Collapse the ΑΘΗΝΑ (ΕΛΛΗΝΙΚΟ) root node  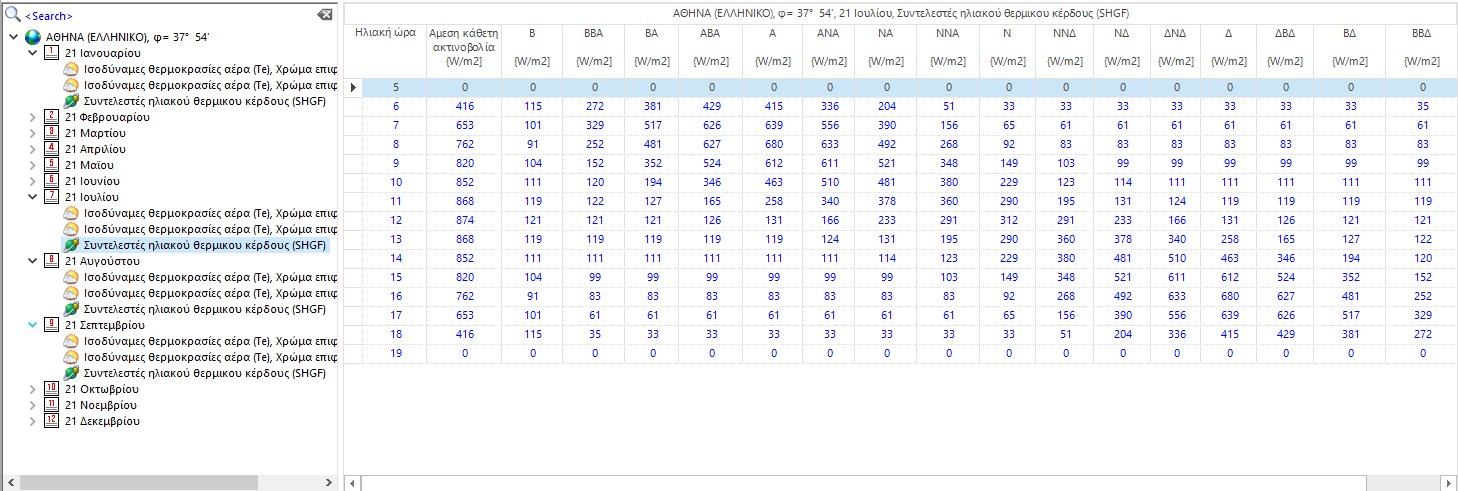(x=12, y=37)
